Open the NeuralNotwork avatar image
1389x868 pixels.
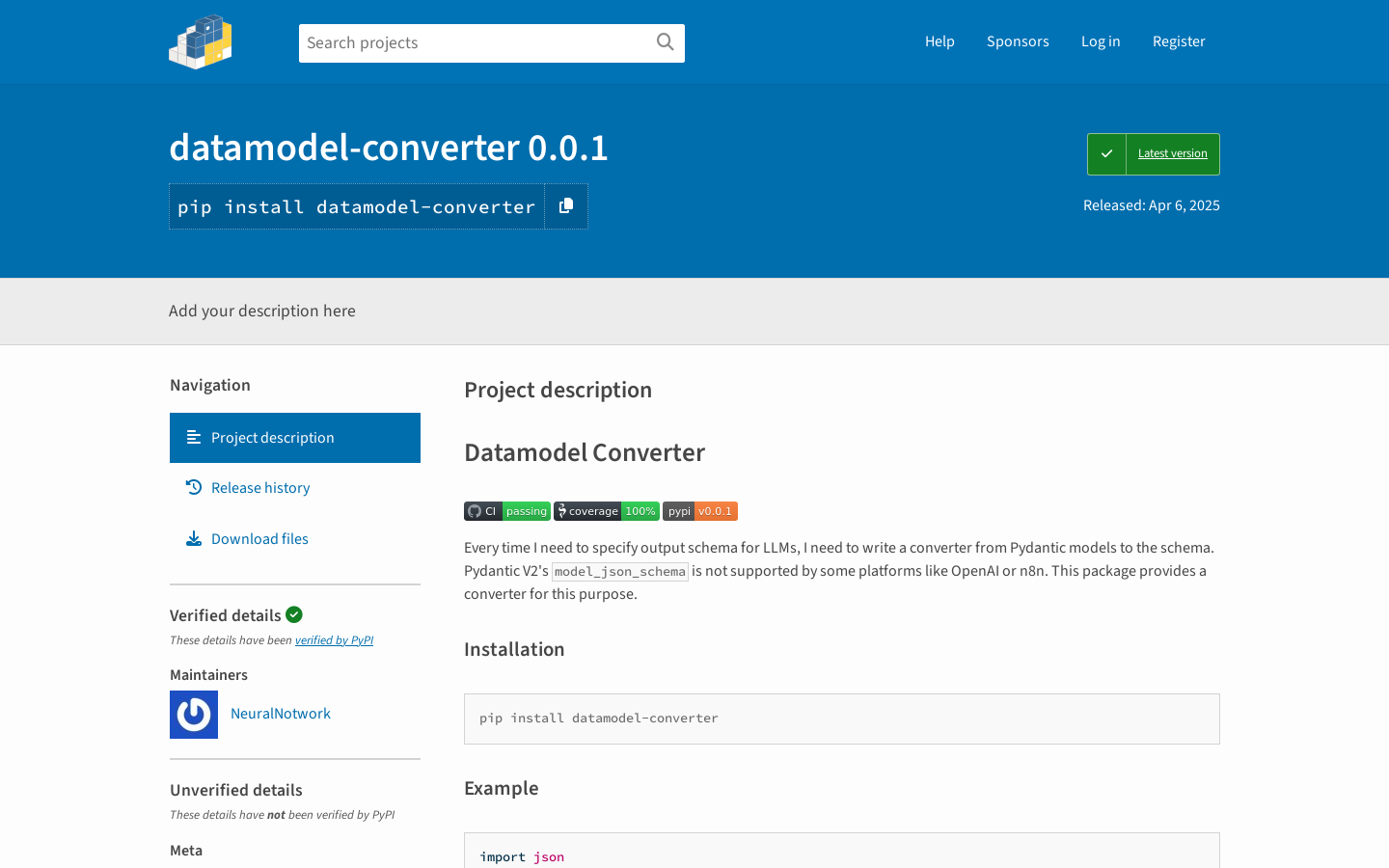194,715
